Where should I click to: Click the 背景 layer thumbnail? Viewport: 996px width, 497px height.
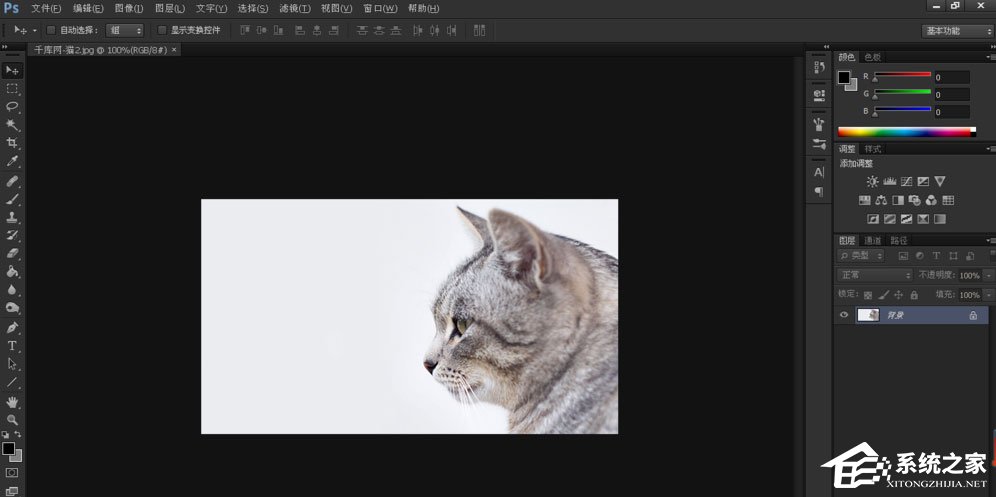coord(868,315)
